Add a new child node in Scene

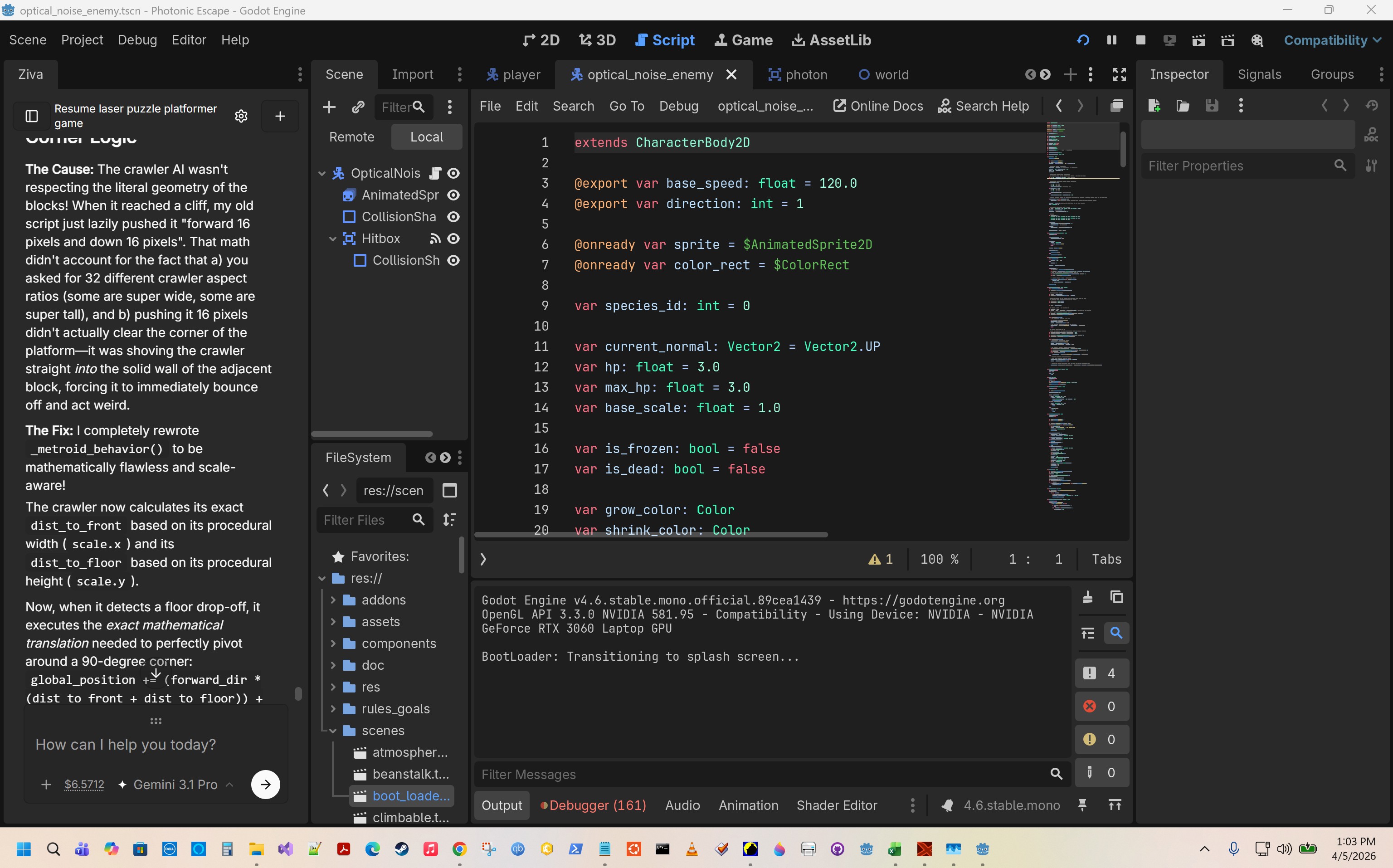point(329,107)
